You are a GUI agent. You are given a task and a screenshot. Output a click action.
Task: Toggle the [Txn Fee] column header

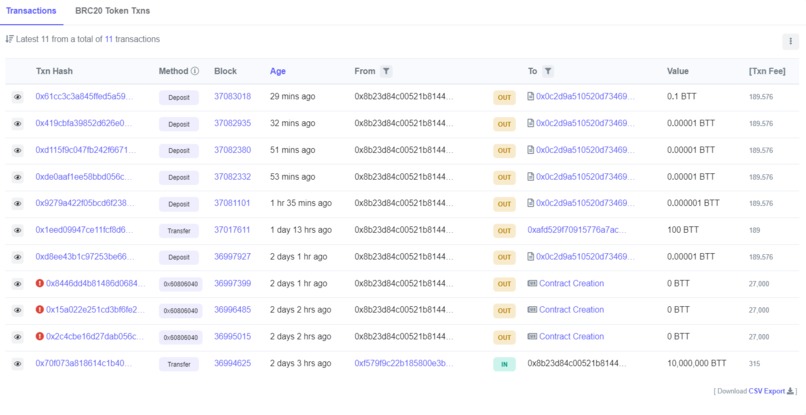(x=767, y=71)
